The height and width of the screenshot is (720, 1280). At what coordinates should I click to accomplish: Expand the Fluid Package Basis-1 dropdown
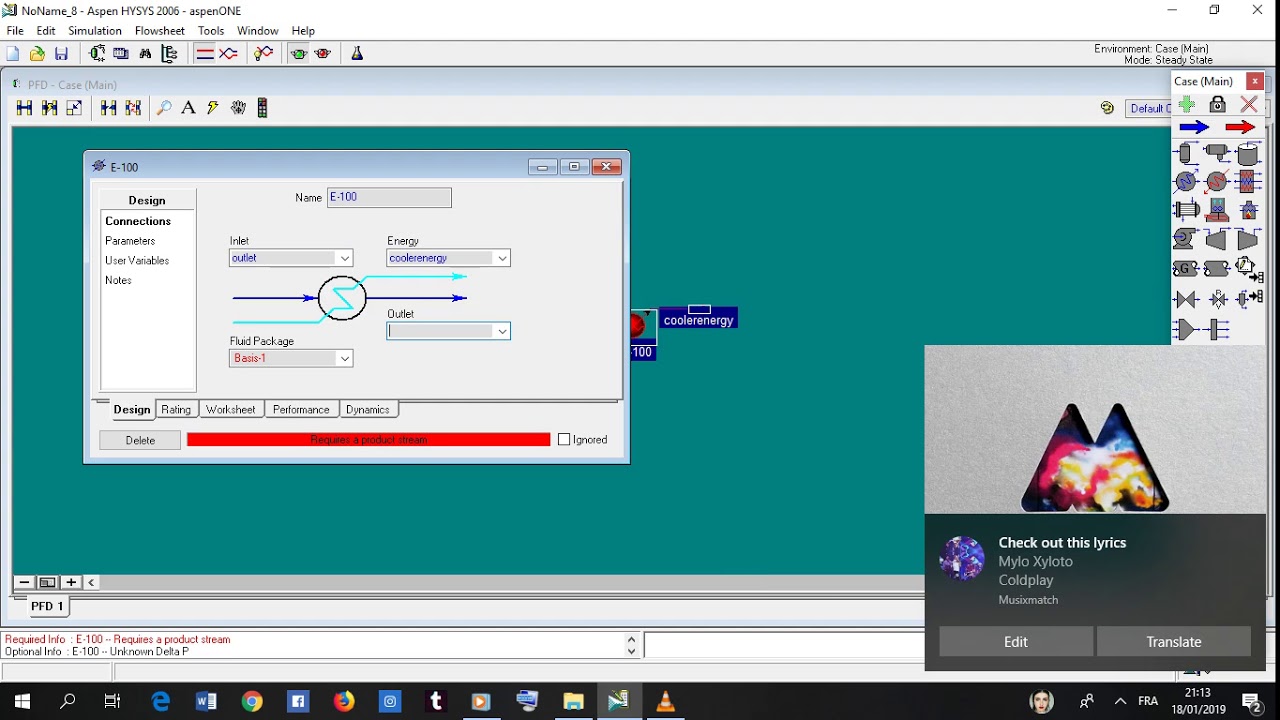point(344,358)
